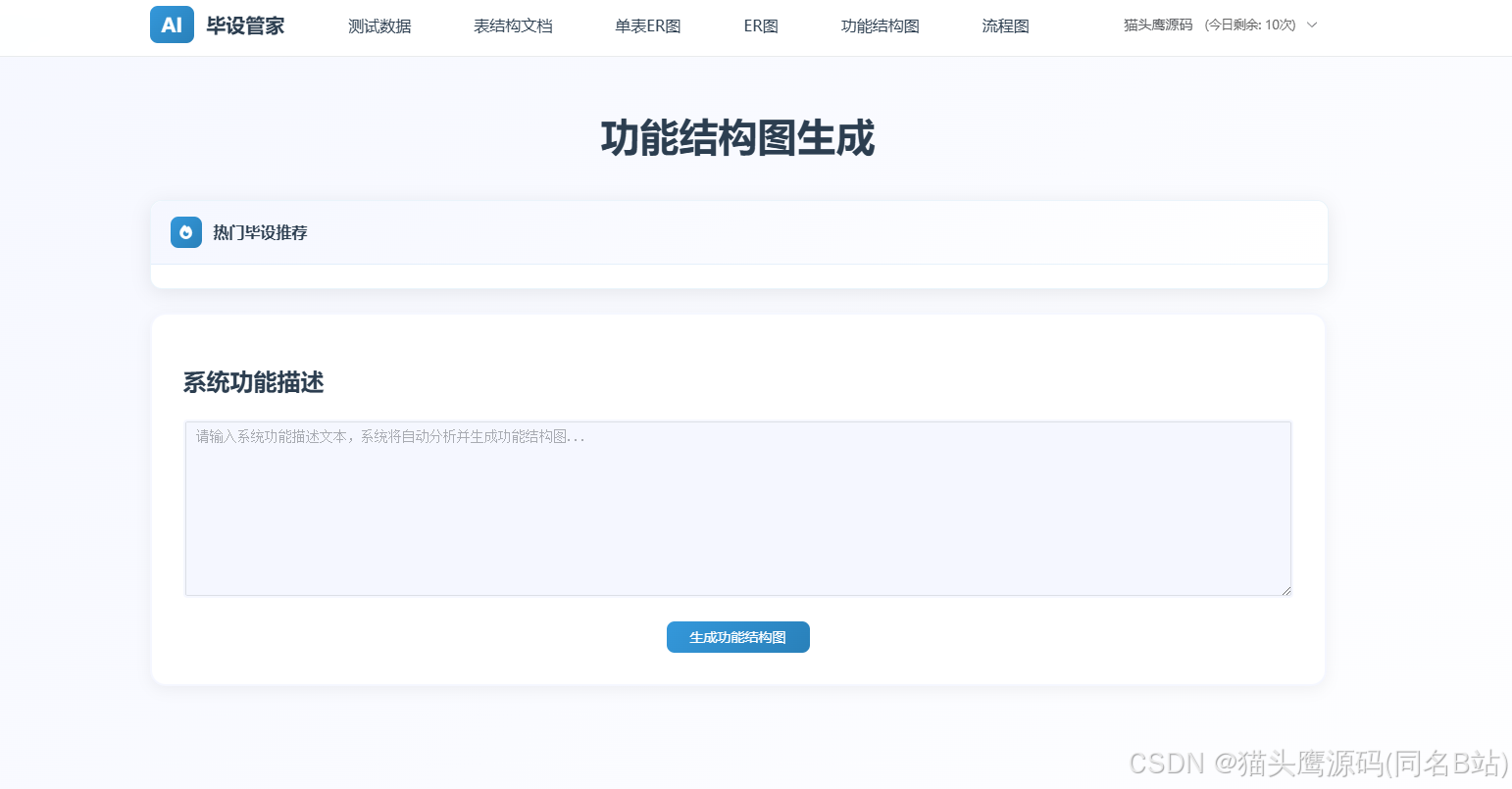The image size is (1512, 789).
Task: Open the 流程图 menu item
Action: tap(1006, 26)
